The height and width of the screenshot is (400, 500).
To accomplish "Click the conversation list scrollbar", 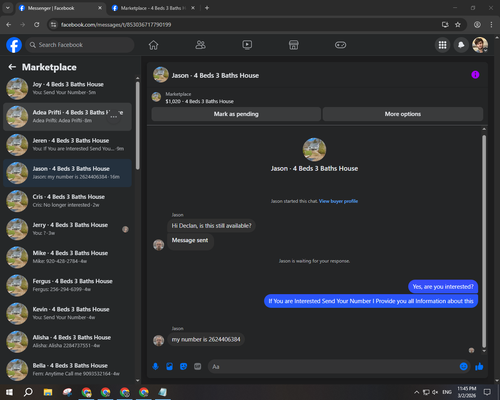I will (x=138, y=125).
